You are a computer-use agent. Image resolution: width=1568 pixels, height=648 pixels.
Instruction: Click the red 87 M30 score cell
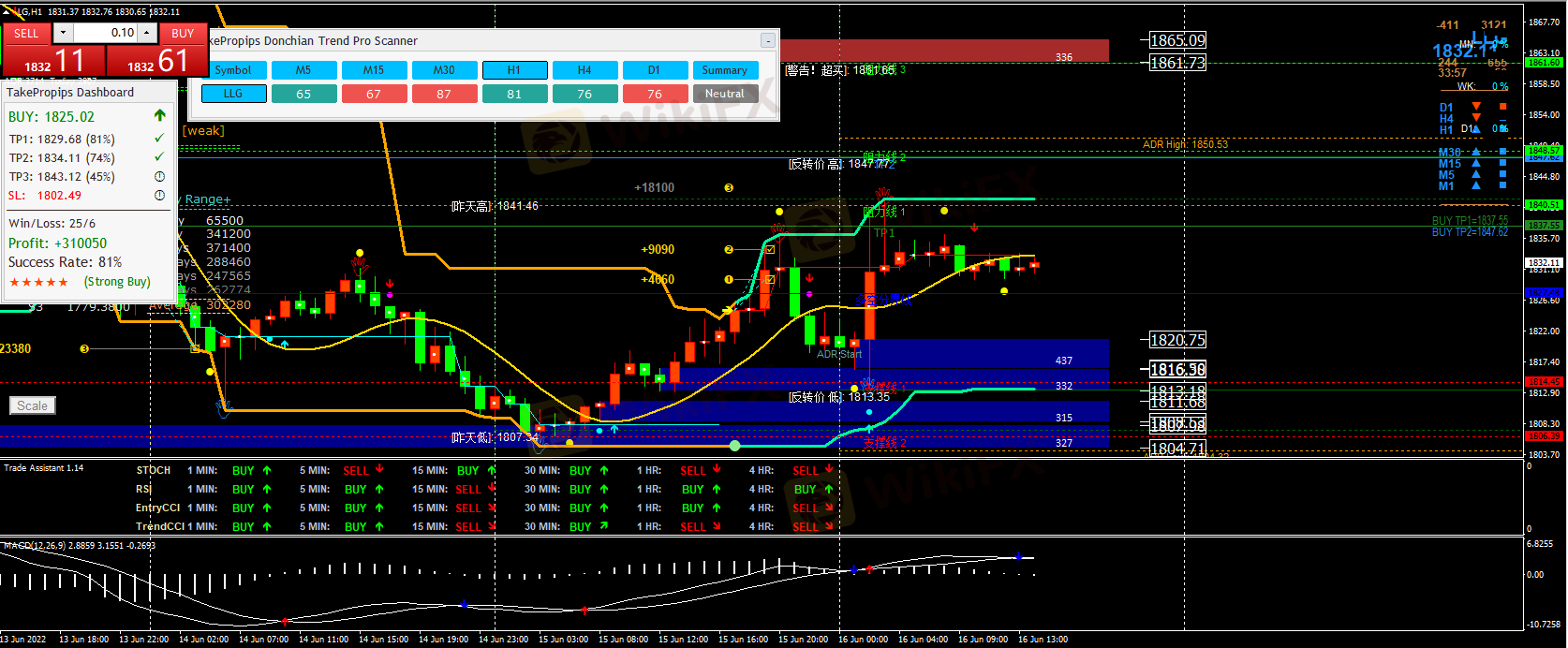click(444, 94)
